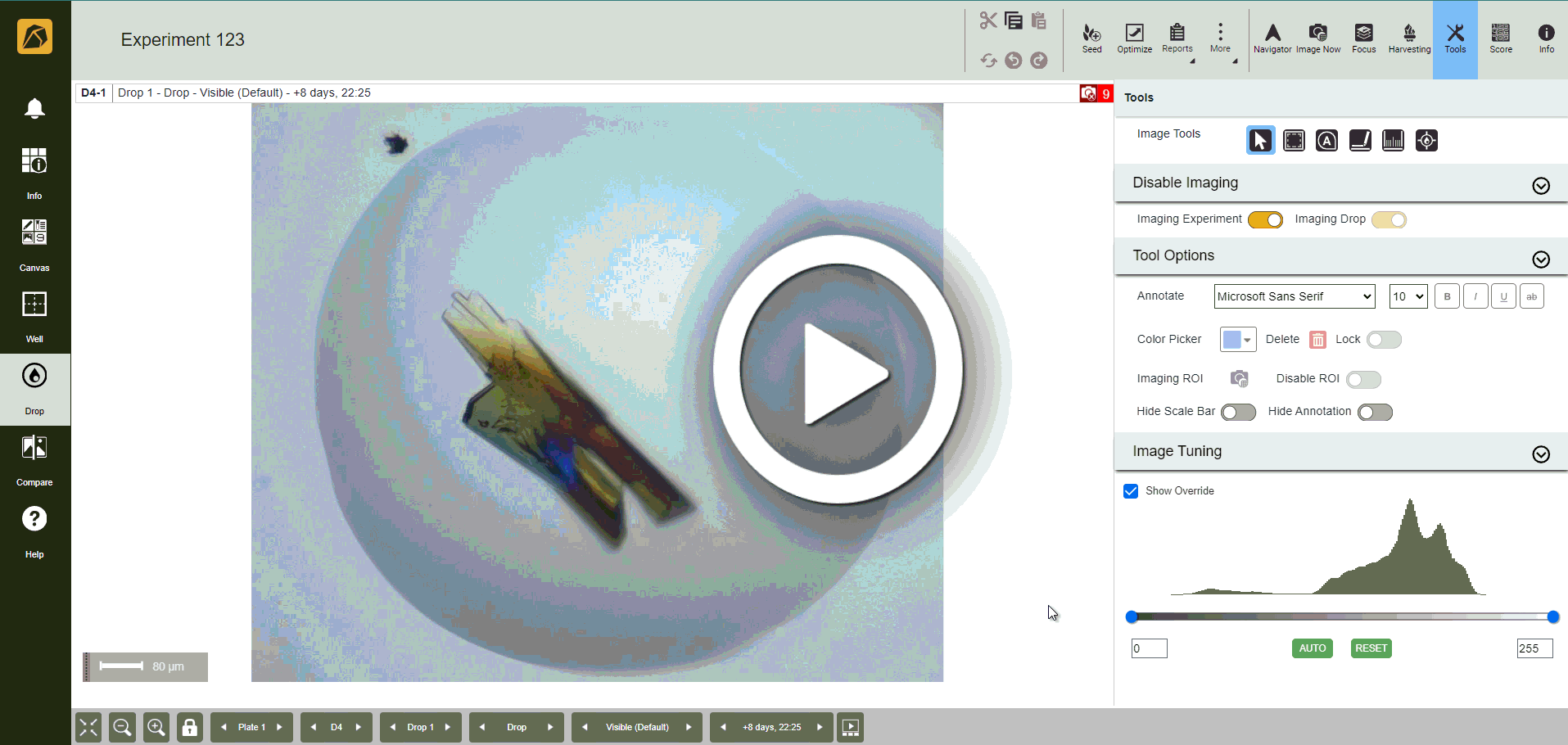Open the Microsoft Sans Serif font dropdown

pyautogui.click(x=1294, y=296)
